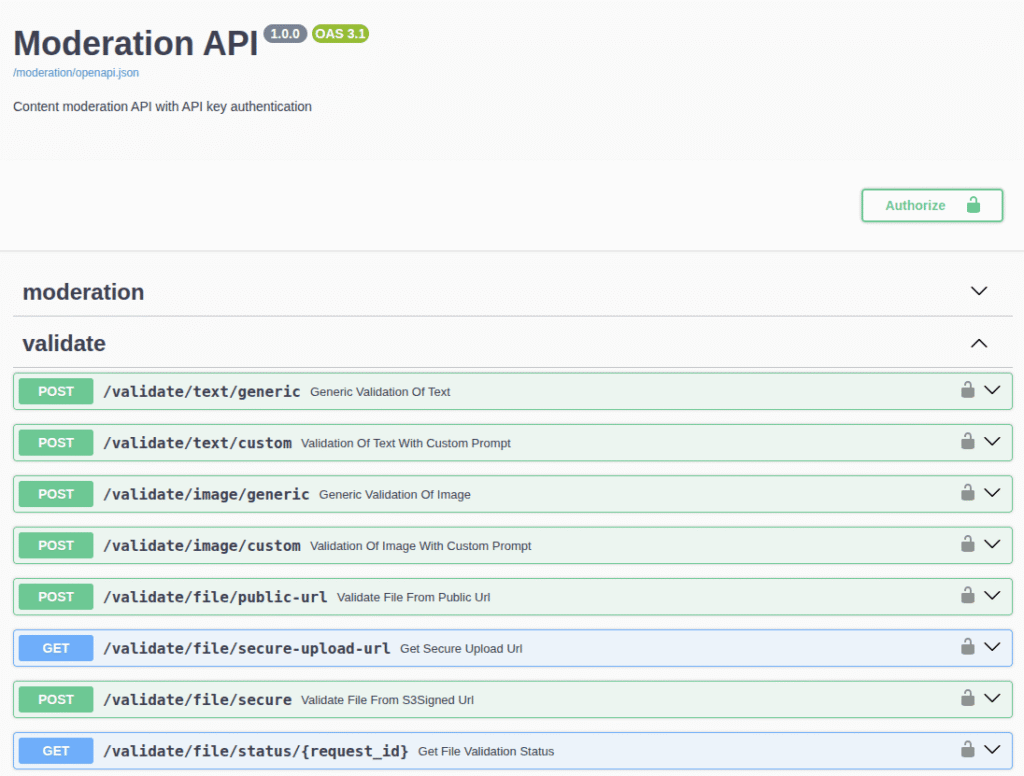Click lock icon on file status endpoint row
1024x776 pixels.
tap(967, 749)
